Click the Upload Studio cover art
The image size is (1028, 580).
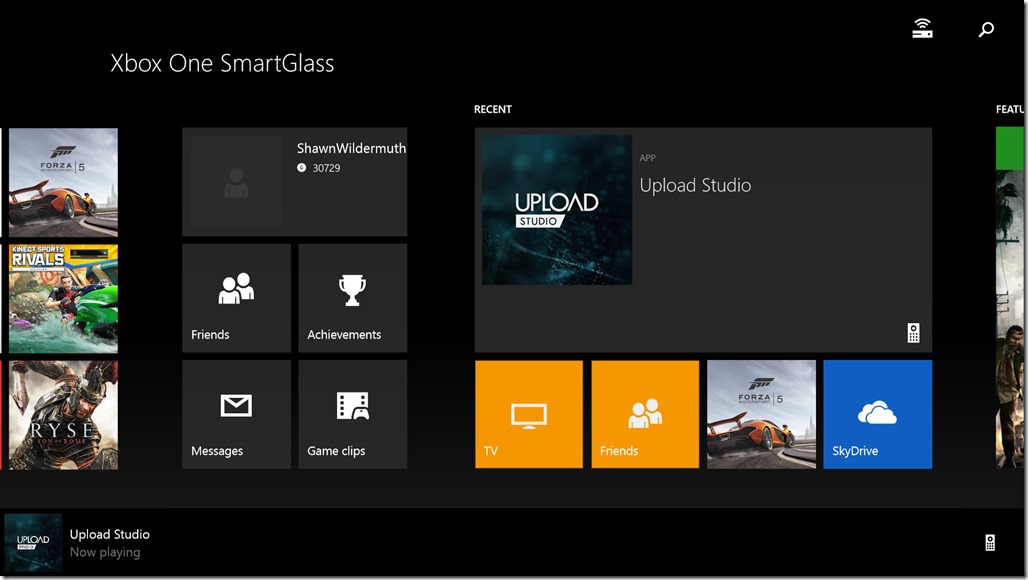coord(557,210)
